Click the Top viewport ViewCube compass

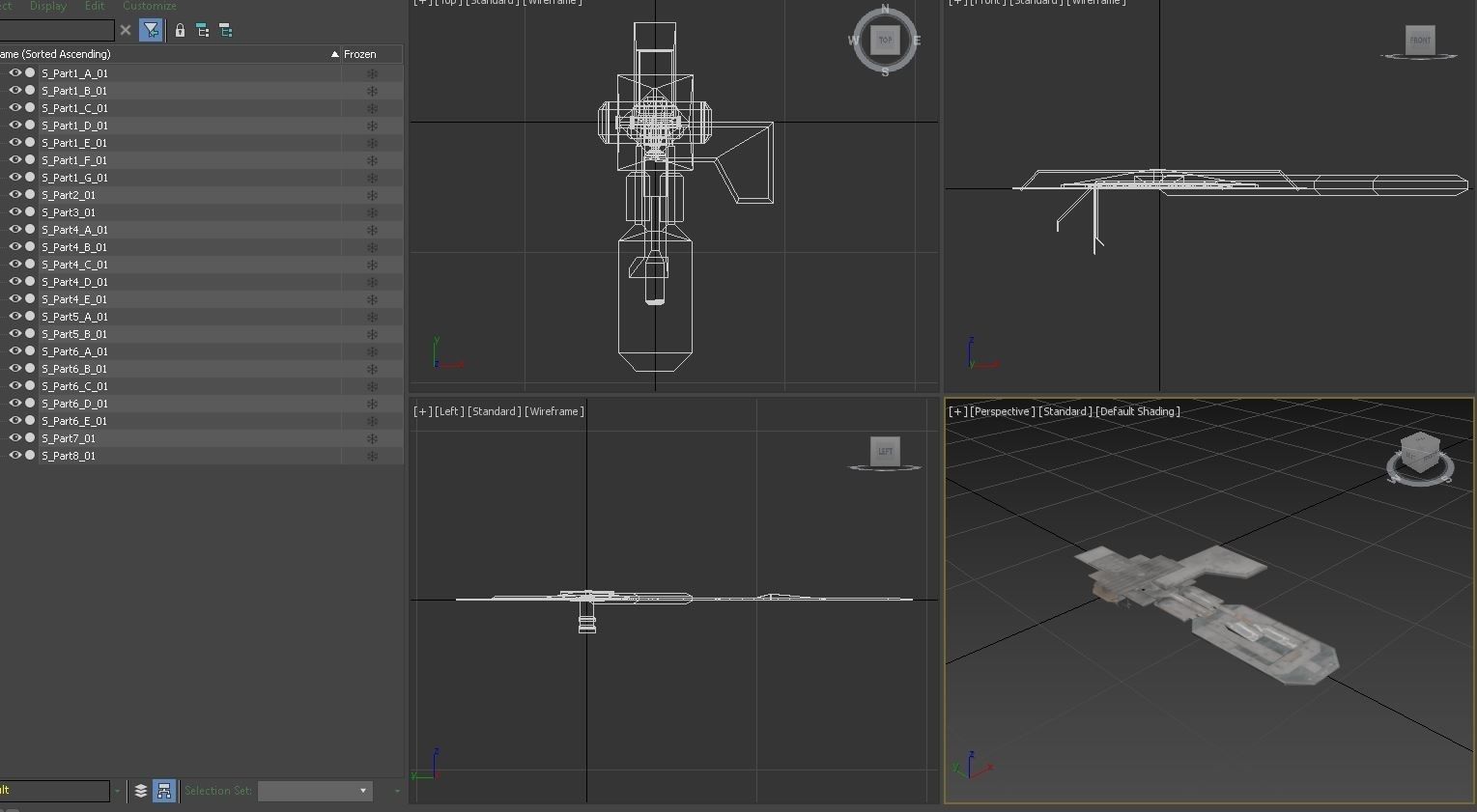pyautogui.click(x=885, y=41)
